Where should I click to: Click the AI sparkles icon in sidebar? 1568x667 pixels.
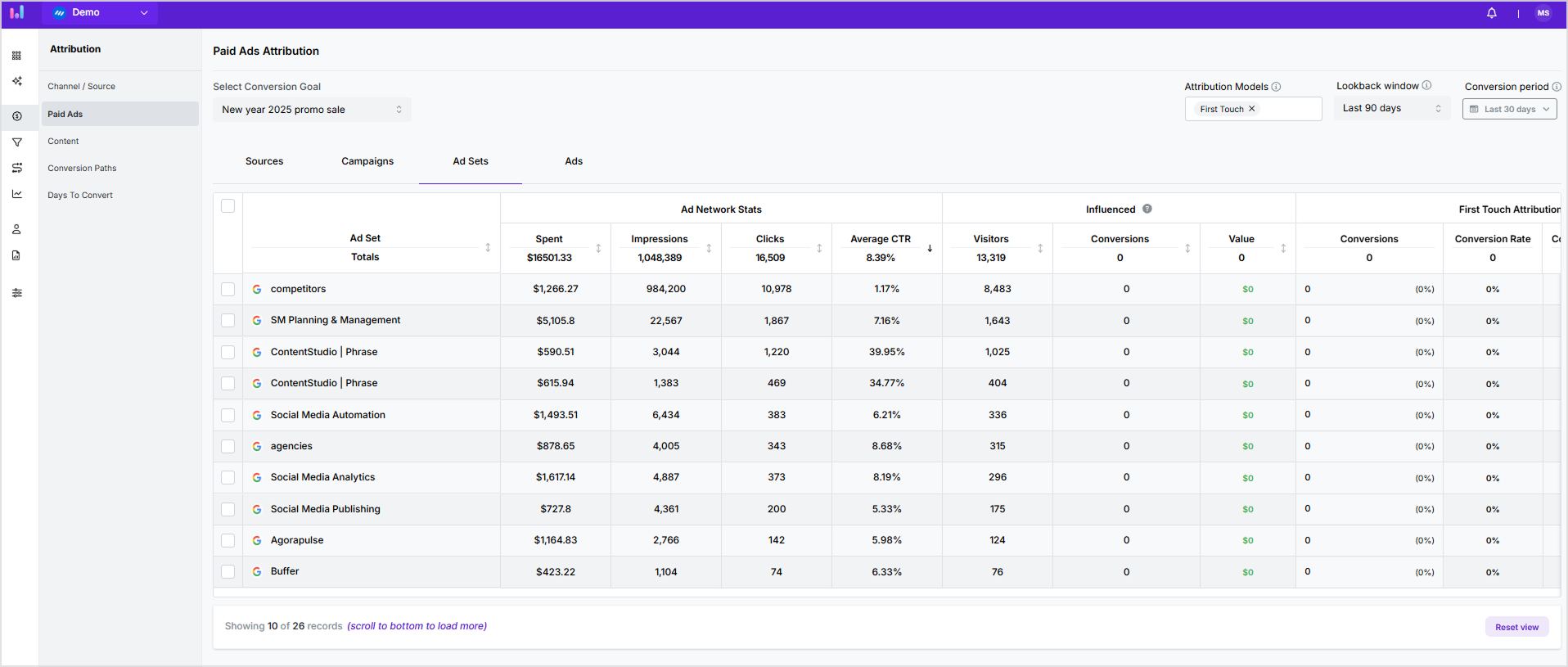point(16,81)
